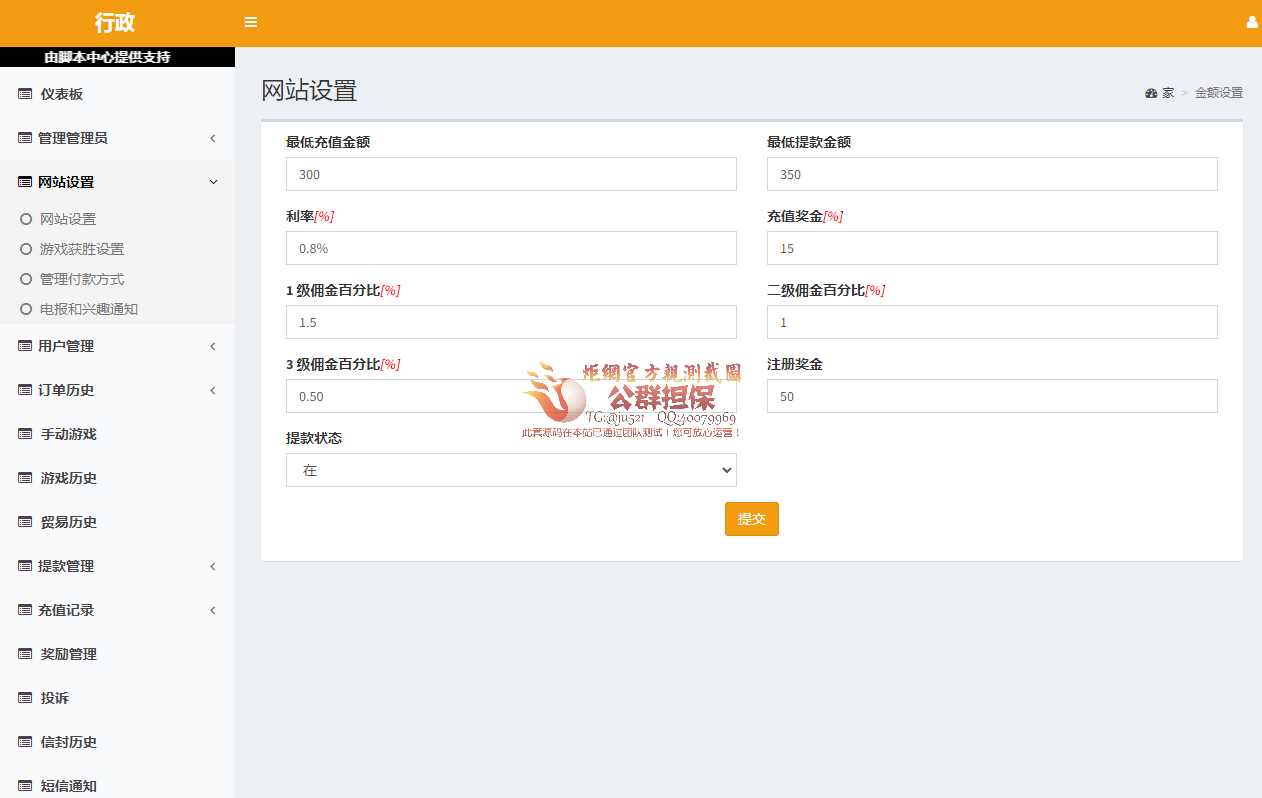Open 游戏历史 via its sidebar icon

click(24, 477)
